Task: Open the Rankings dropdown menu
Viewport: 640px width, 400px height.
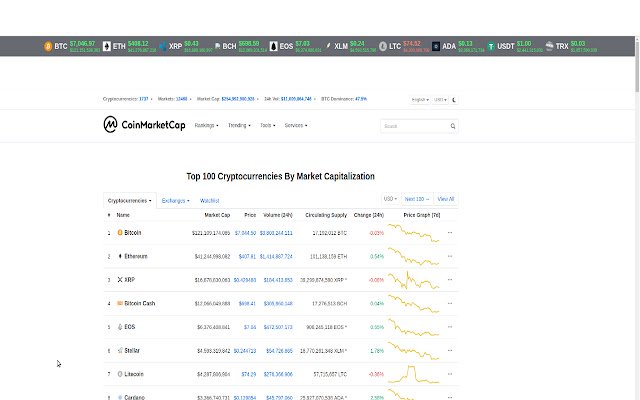Action: click(207, 125)
